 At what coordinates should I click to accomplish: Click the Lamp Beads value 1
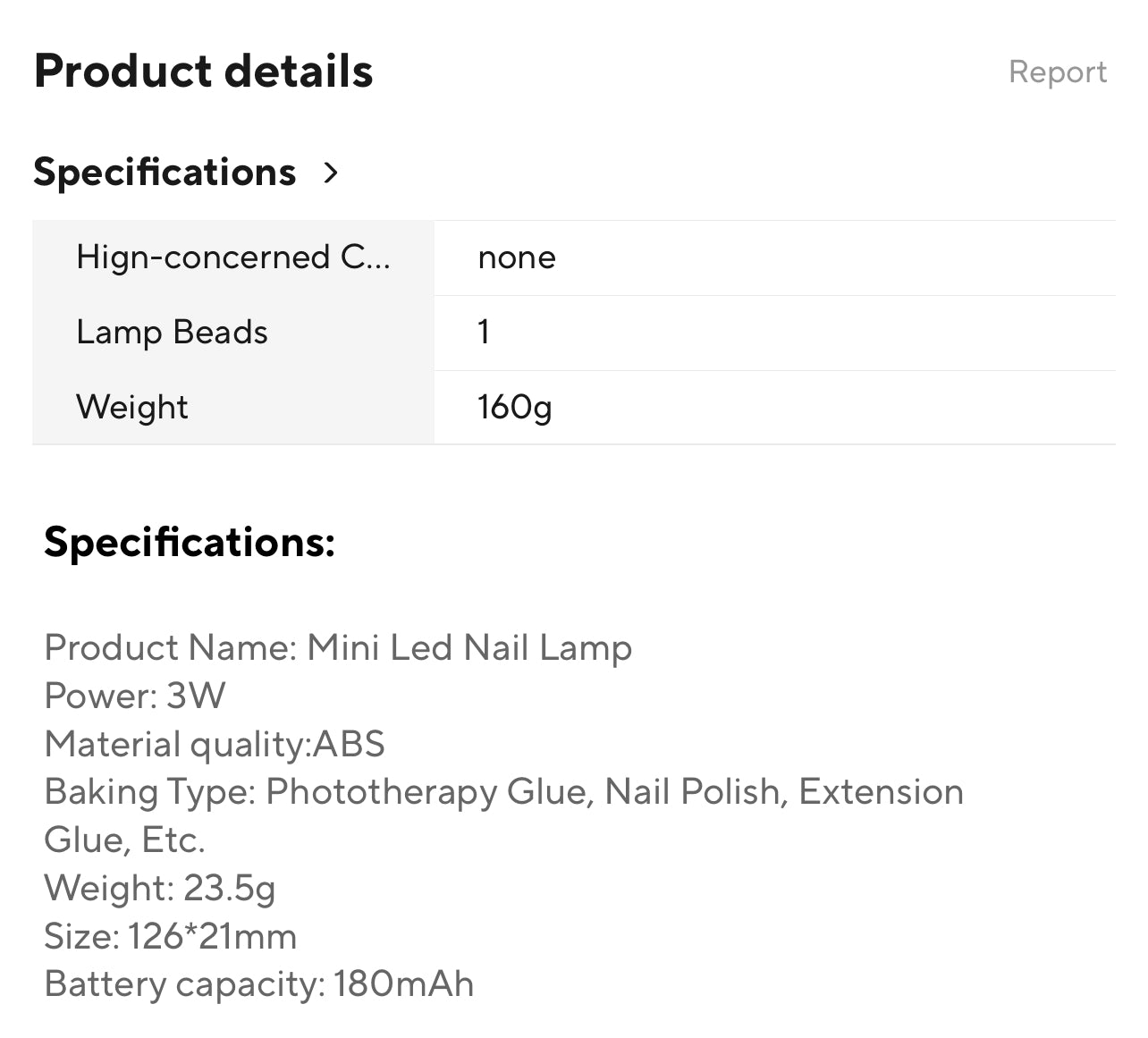pos(484,333)
